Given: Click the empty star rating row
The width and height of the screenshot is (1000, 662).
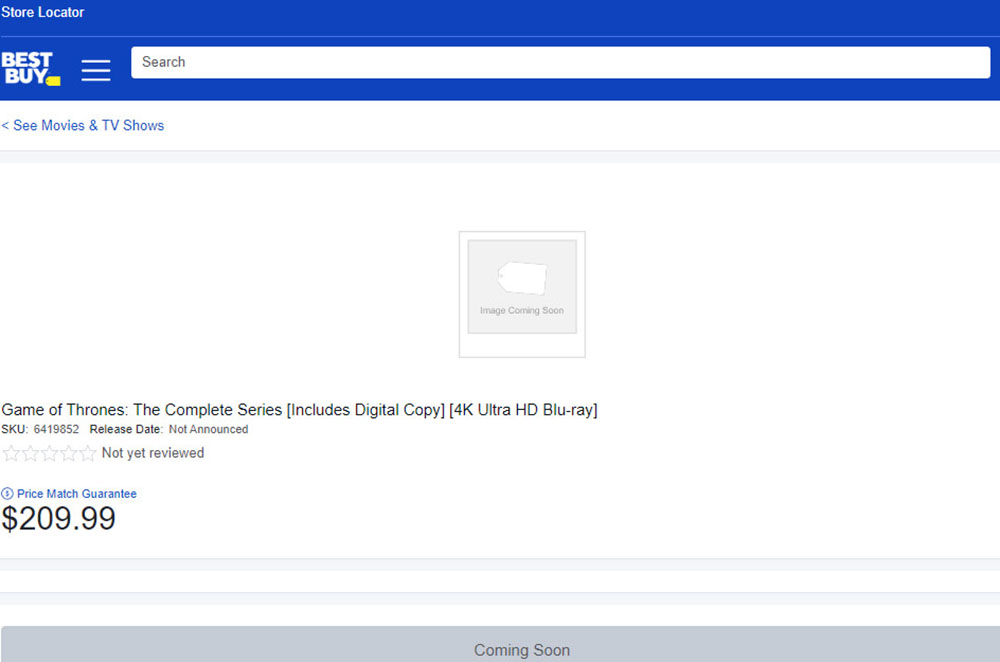Looking at the screenshot, I should (49, 453).
